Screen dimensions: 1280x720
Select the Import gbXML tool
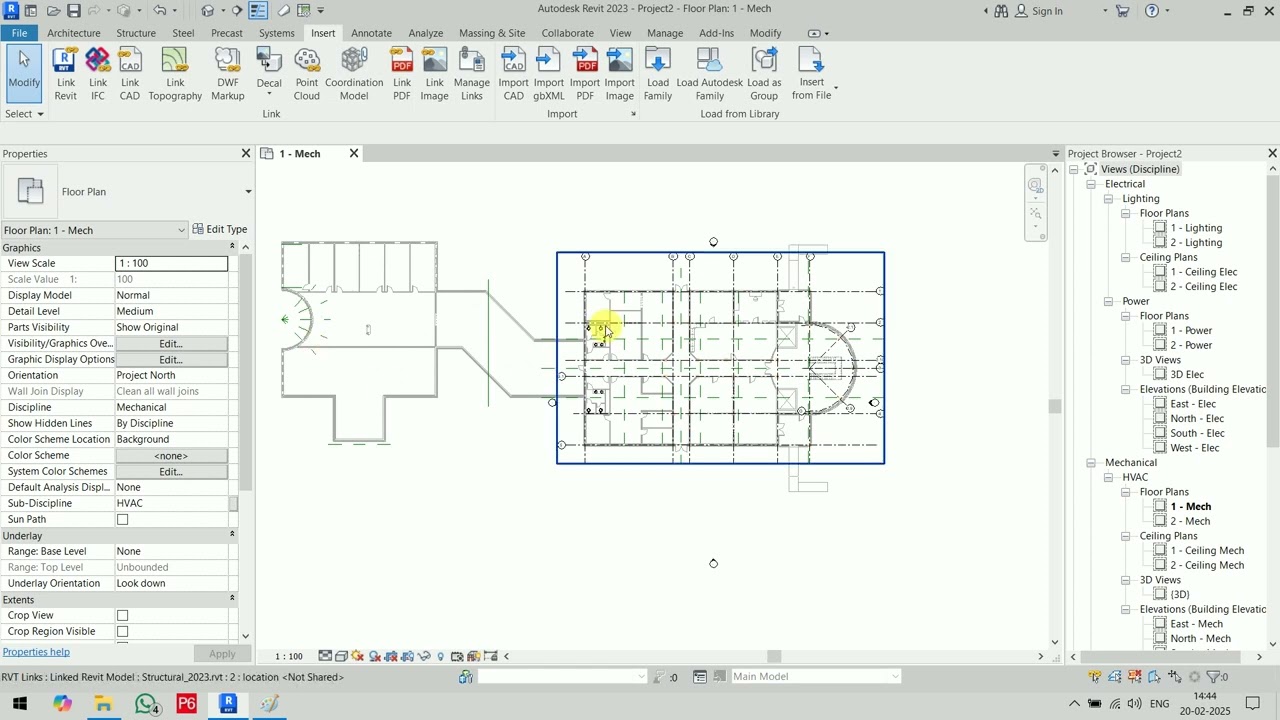(x=549, y=74)
